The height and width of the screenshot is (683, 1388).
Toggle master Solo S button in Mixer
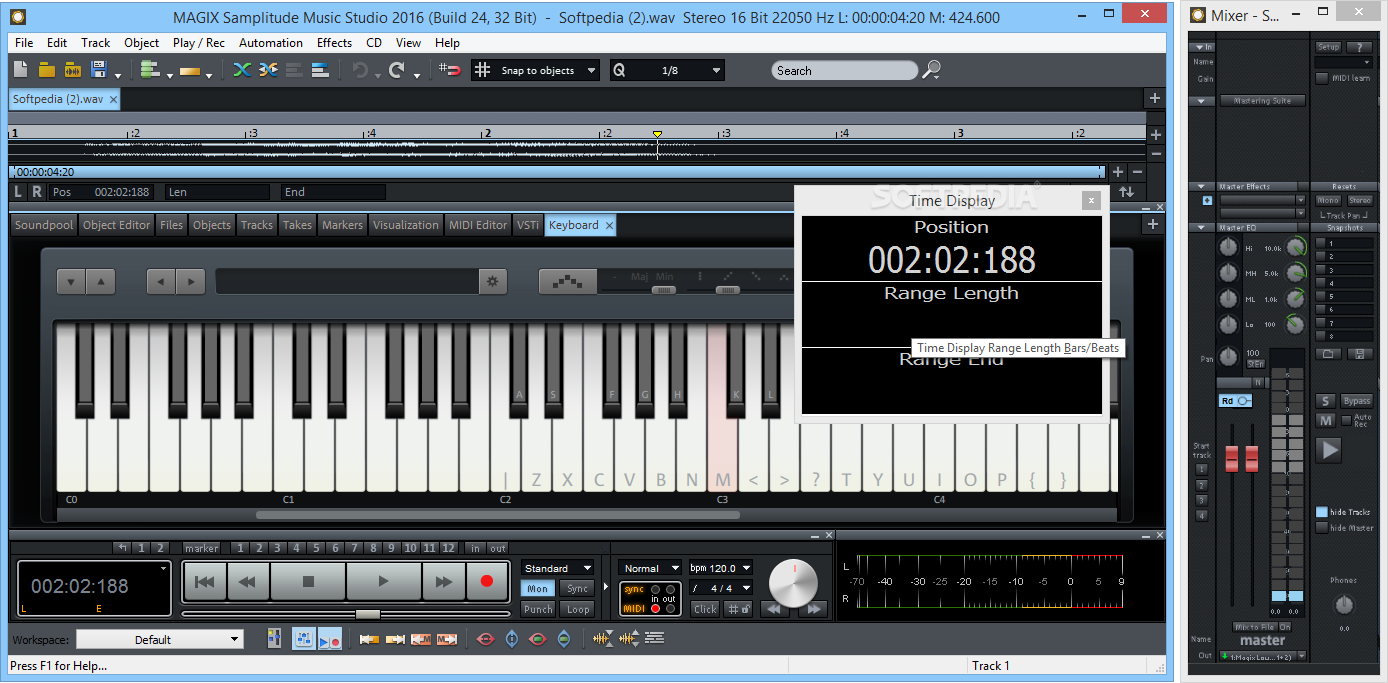(1325, 401)
